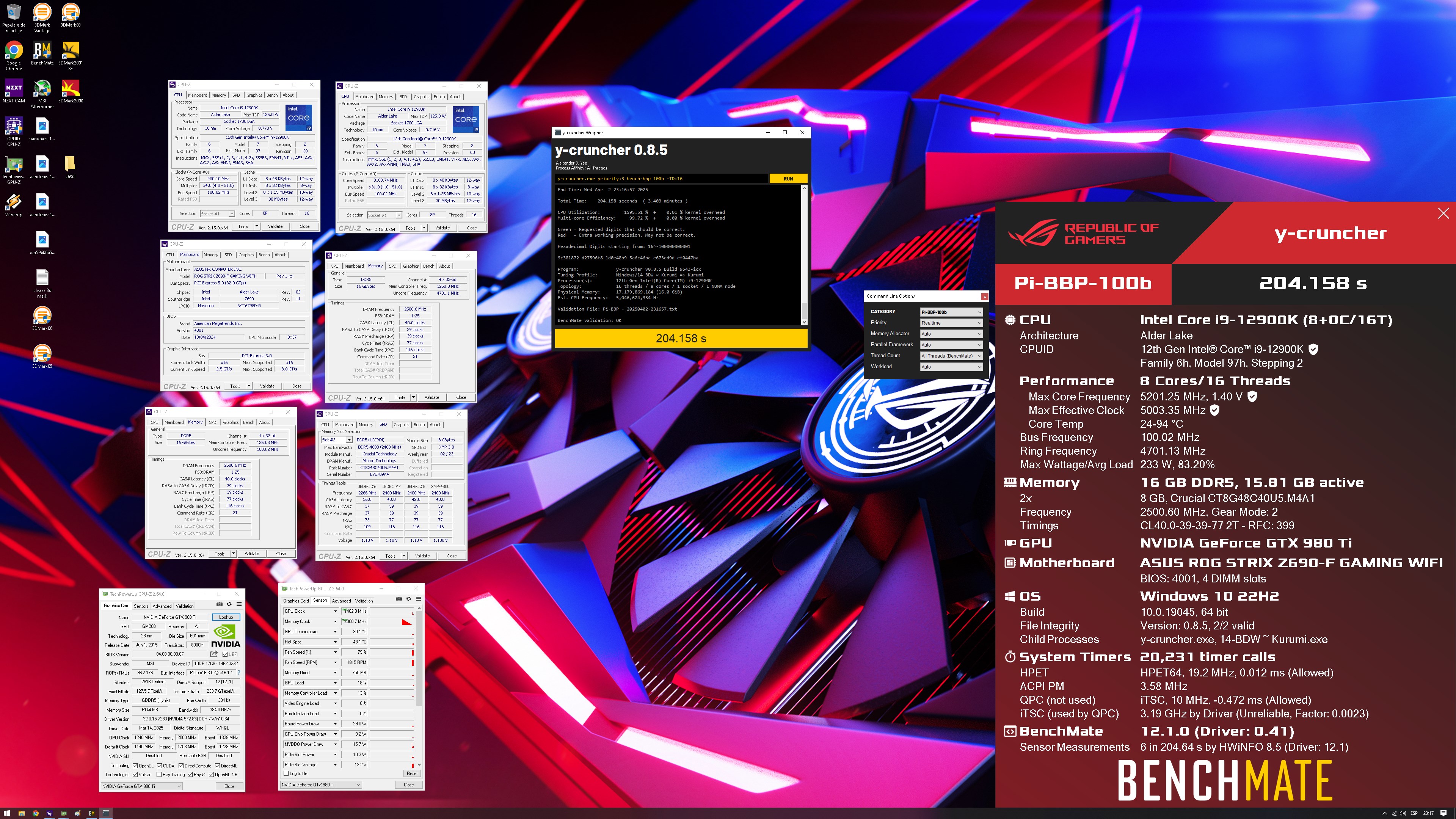Select the 3DMark2000 desktop icon
The image size is (1456, 819).
click(70, 91)
